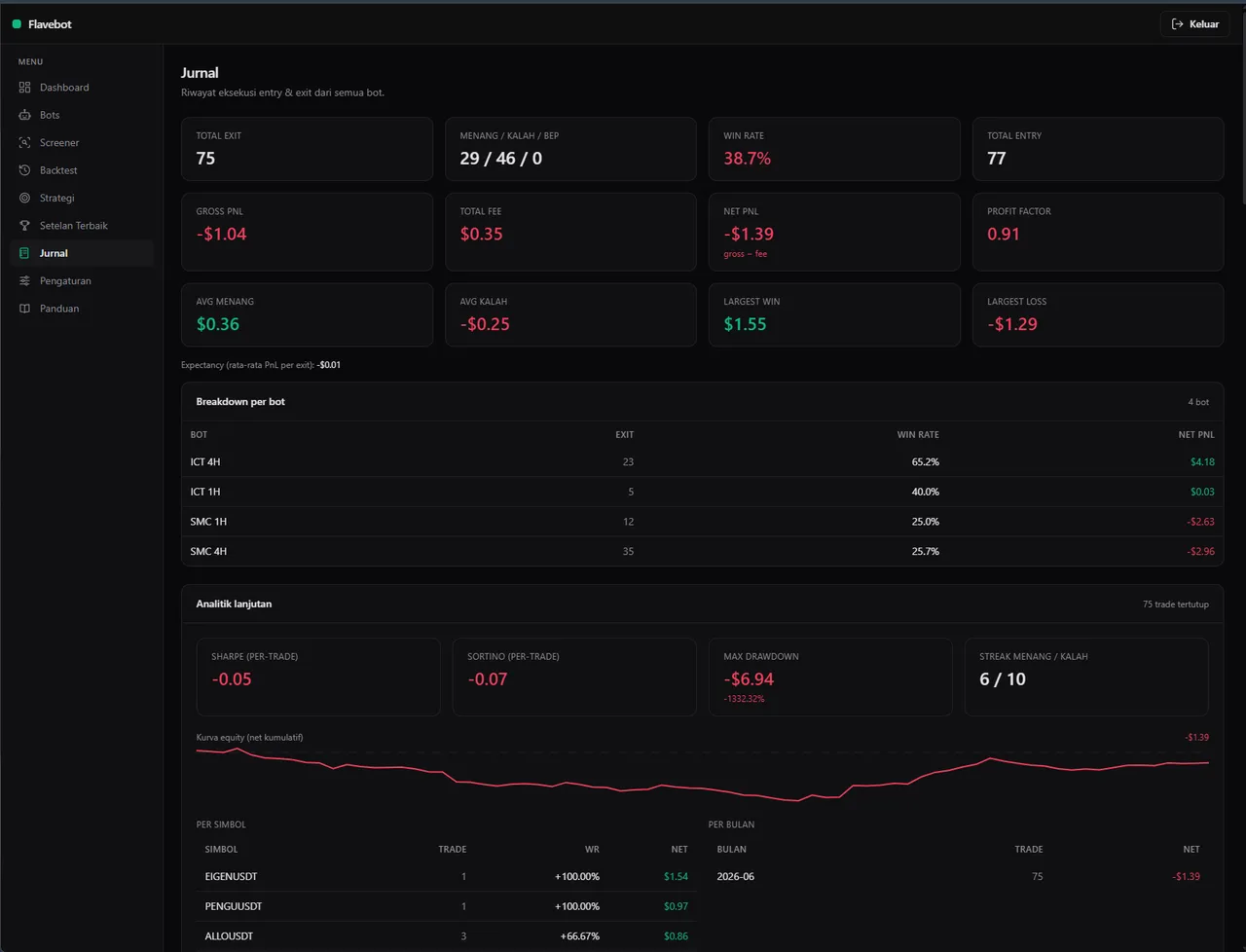1246x952 pixels.
Task: Open the Backtest history icon
Action: coord(24,170)
